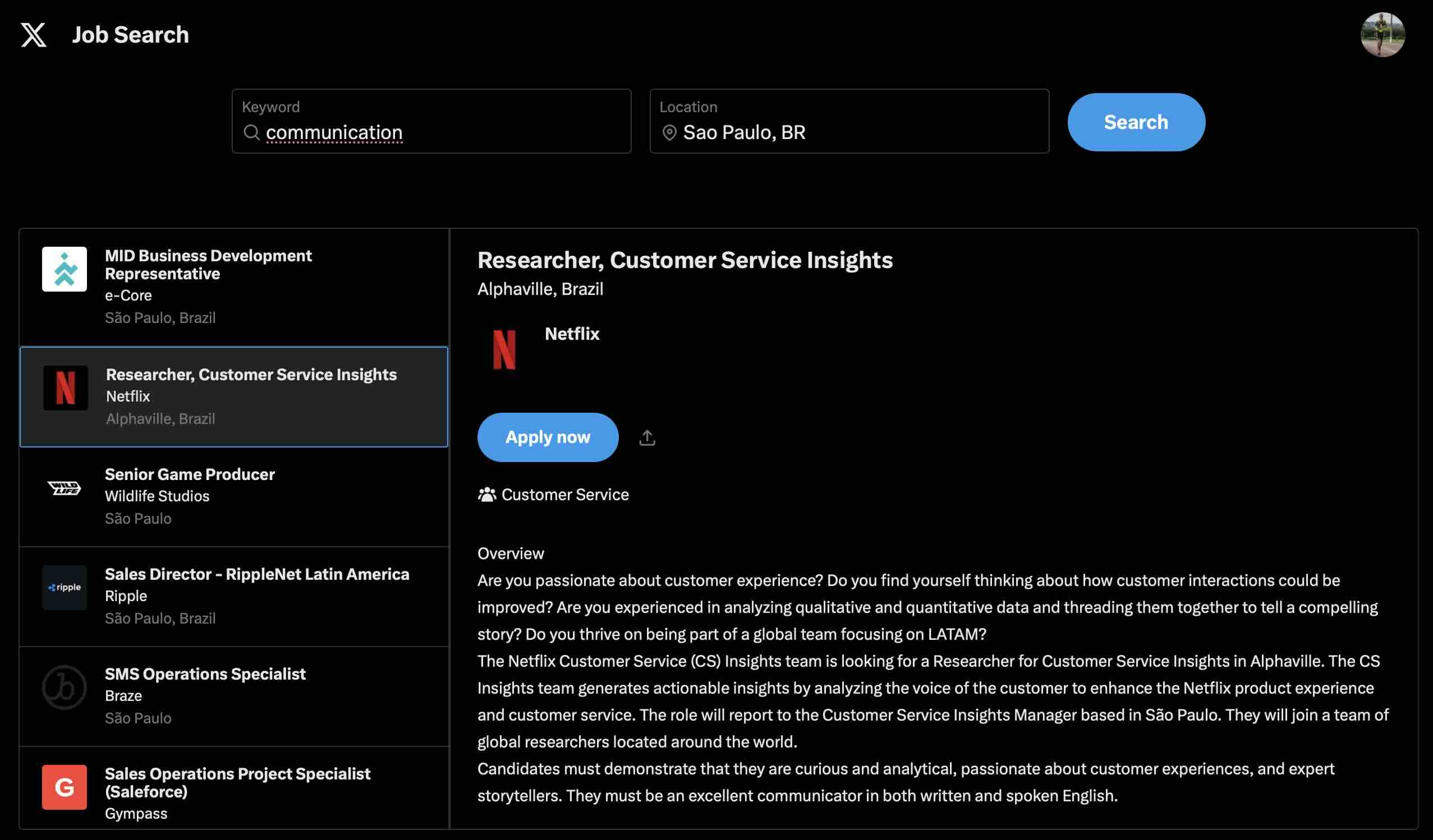The height and width of the screenshot is (840, 1433).
Task: Click the location pin icon
Action: click(x=669, y=132)
